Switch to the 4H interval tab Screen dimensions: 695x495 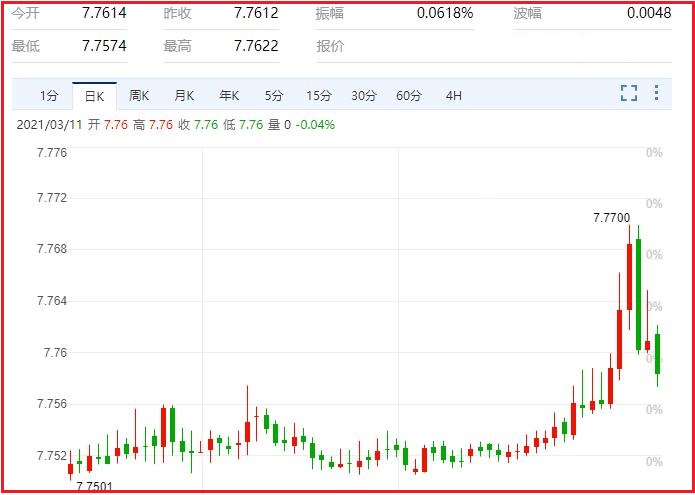point(454,96)
